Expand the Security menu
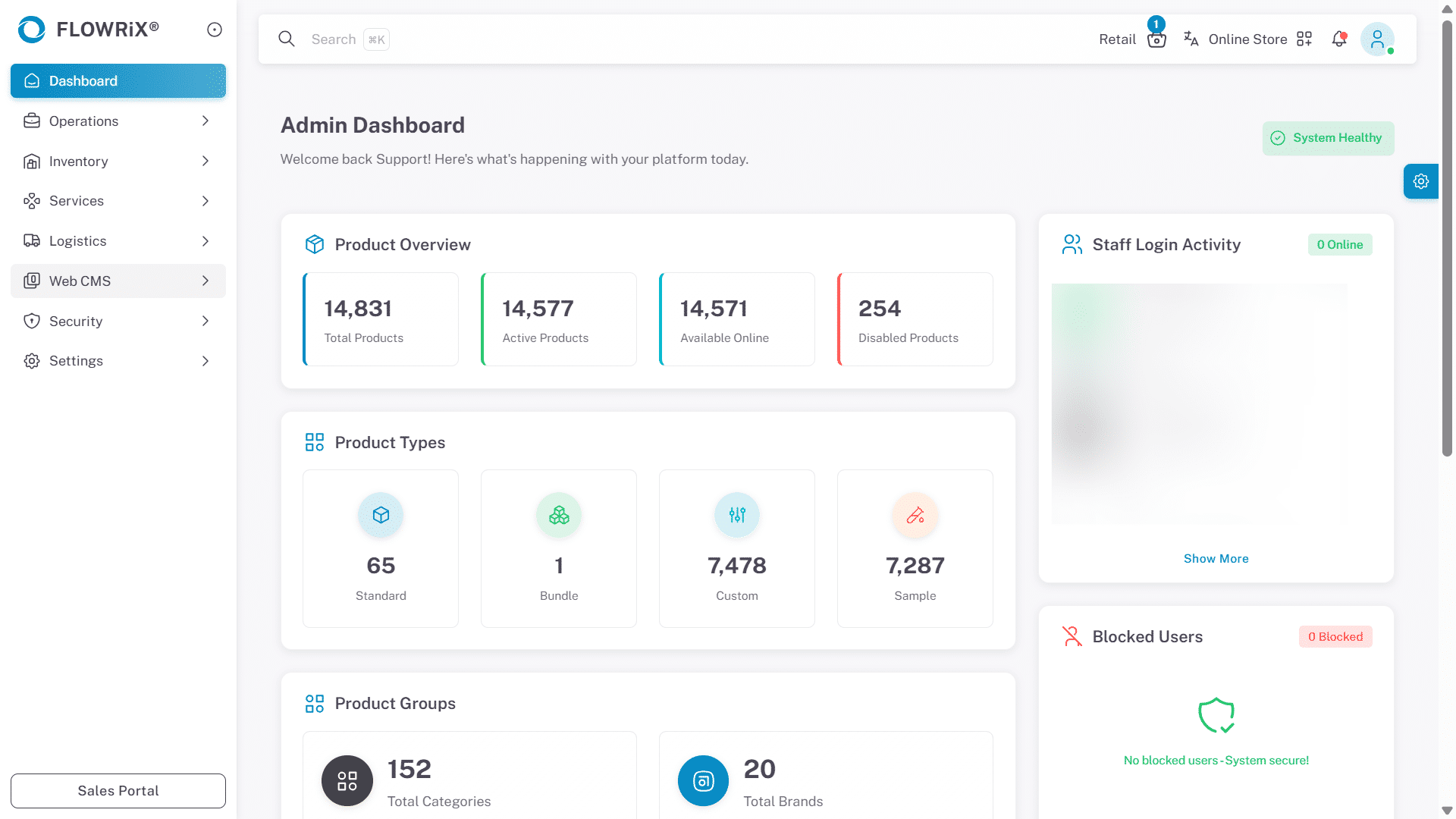This screenshot has height=819, width=1456. [x=118, y=322]
